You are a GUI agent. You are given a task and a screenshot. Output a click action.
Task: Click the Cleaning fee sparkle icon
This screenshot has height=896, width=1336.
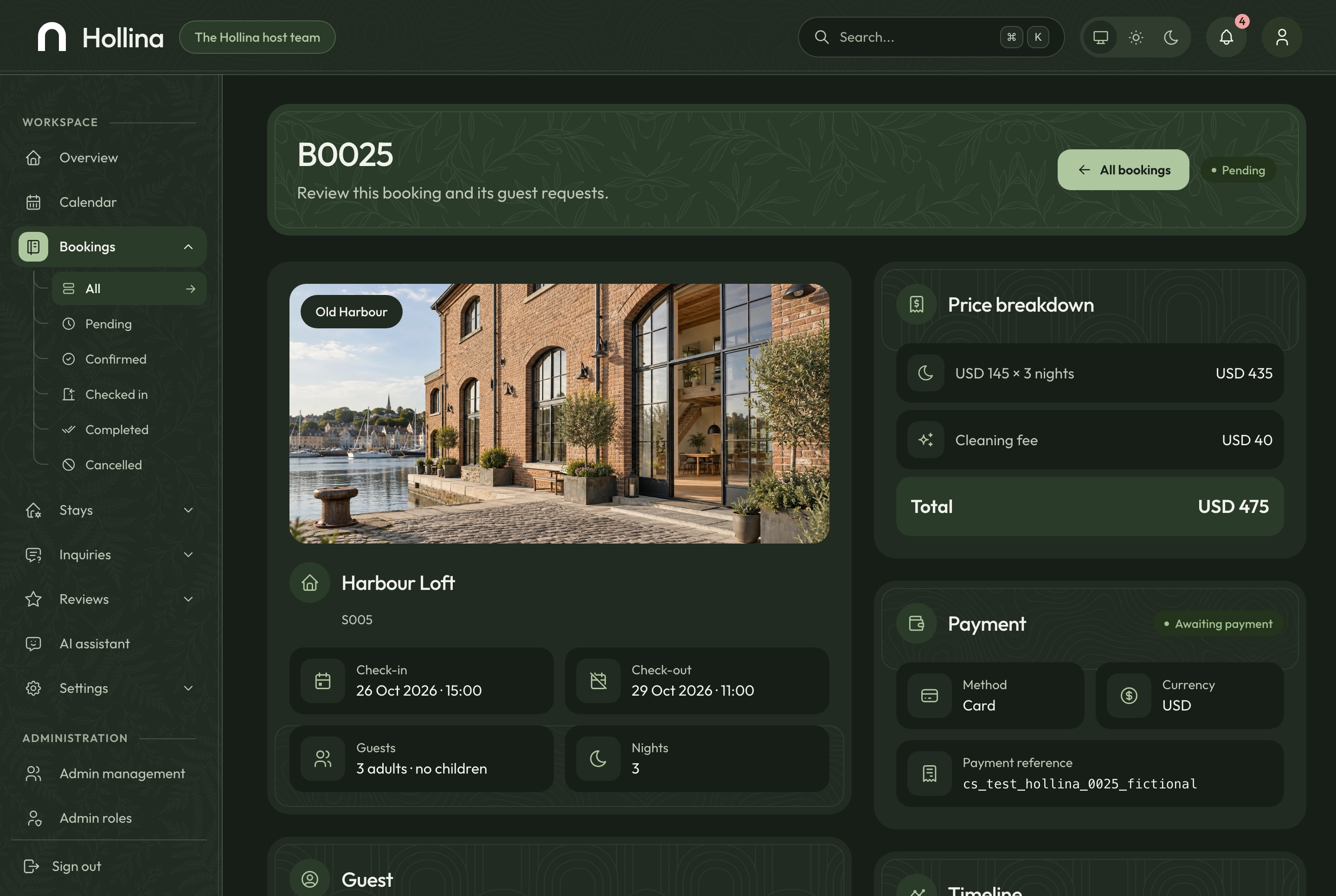click(926, 440)
